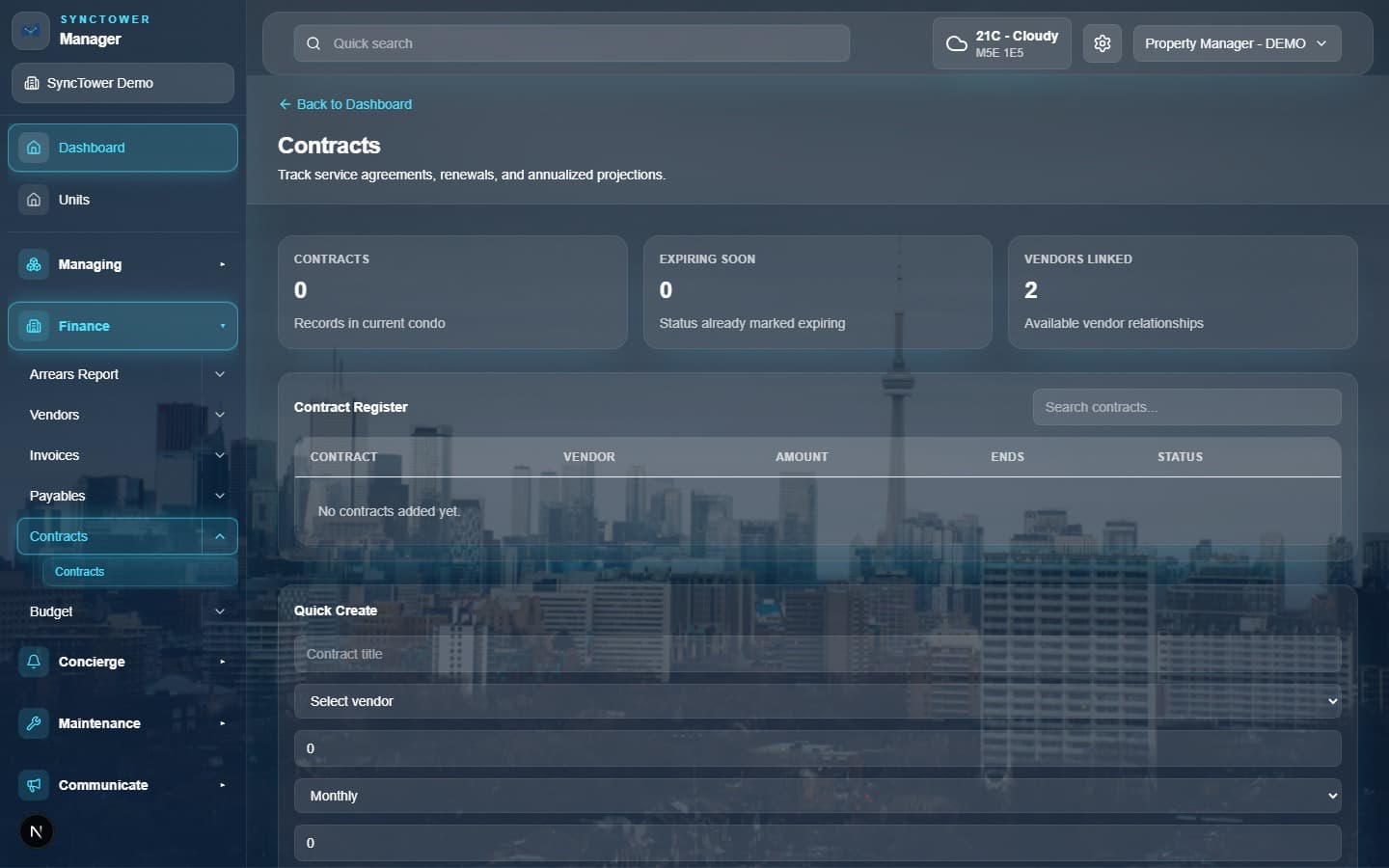
Task: Collapse the Finance section arrow
Action: click(222, 326)
